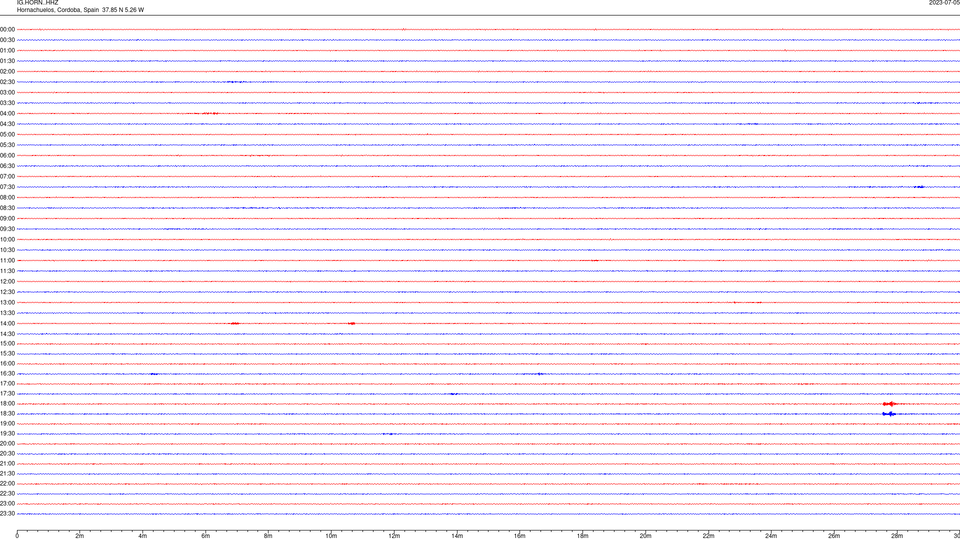Select the 18:00 time label
960x540 pixels.
click(x=7, y=403)
